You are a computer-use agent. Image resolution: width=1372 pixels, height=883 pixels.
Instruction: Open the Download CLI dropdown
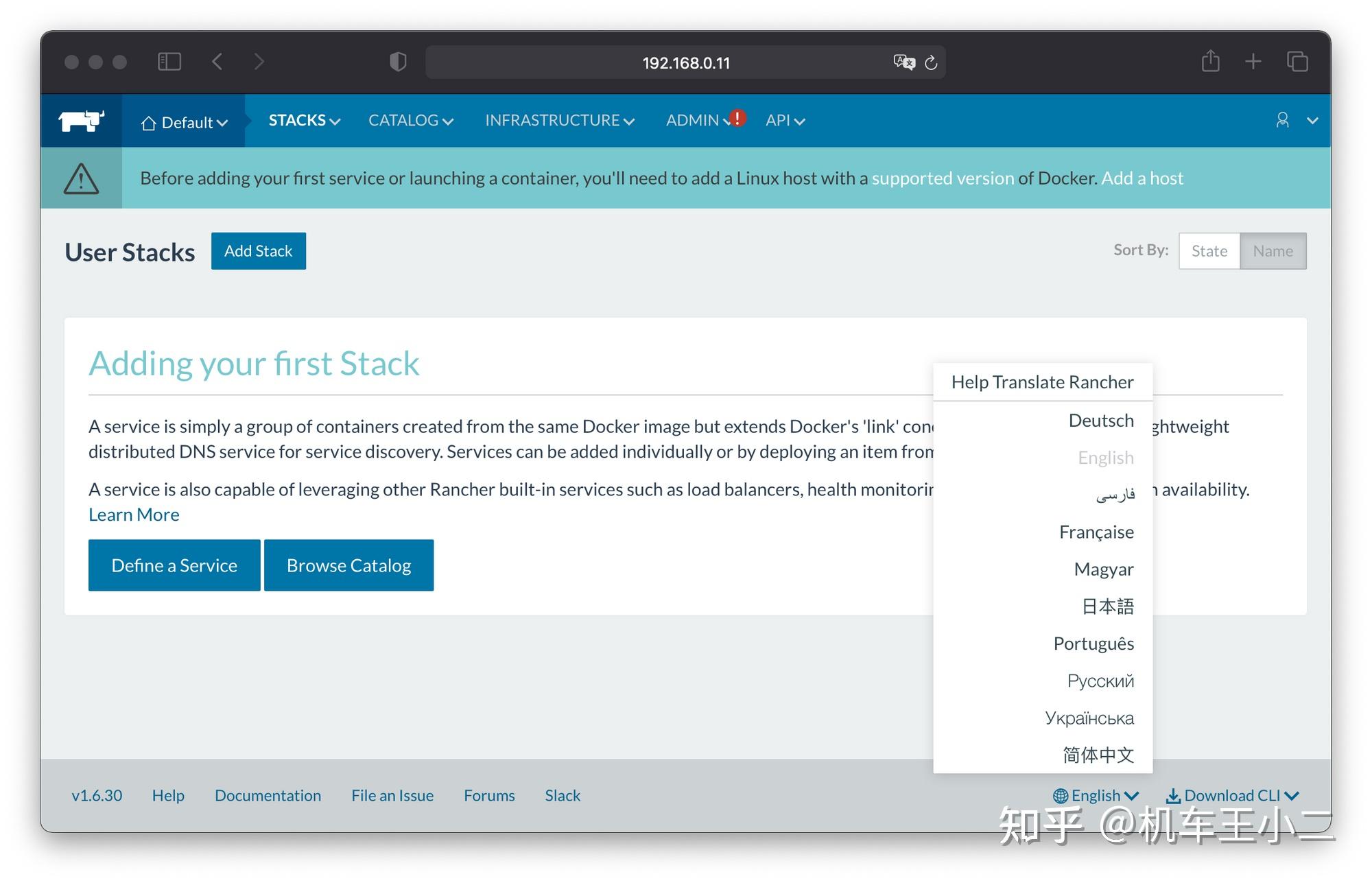pyautogui.click(x=1232, y=795)
